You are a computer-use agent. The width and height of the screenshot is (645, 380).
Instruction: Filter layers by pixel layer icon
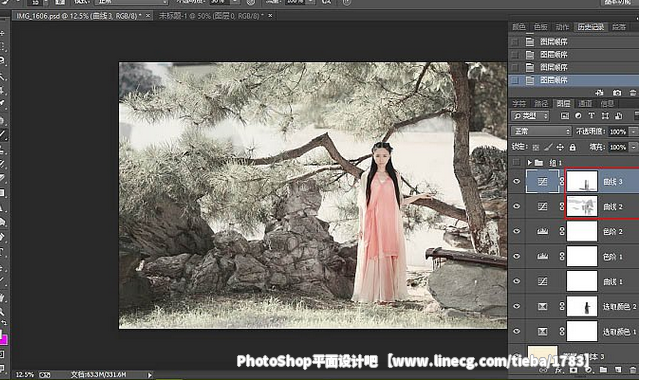565,116
